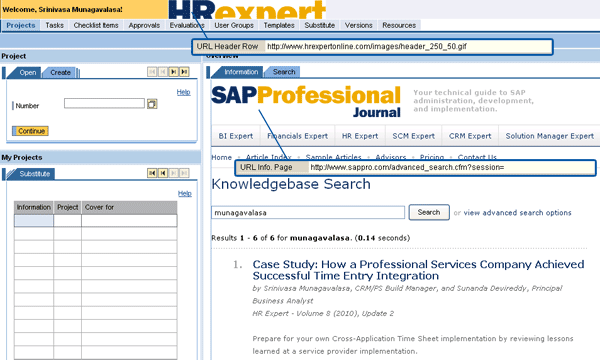Open Help link in My Projects panel
The height and width of the screenshot is (360, 600).
click(x=184, y=194)
